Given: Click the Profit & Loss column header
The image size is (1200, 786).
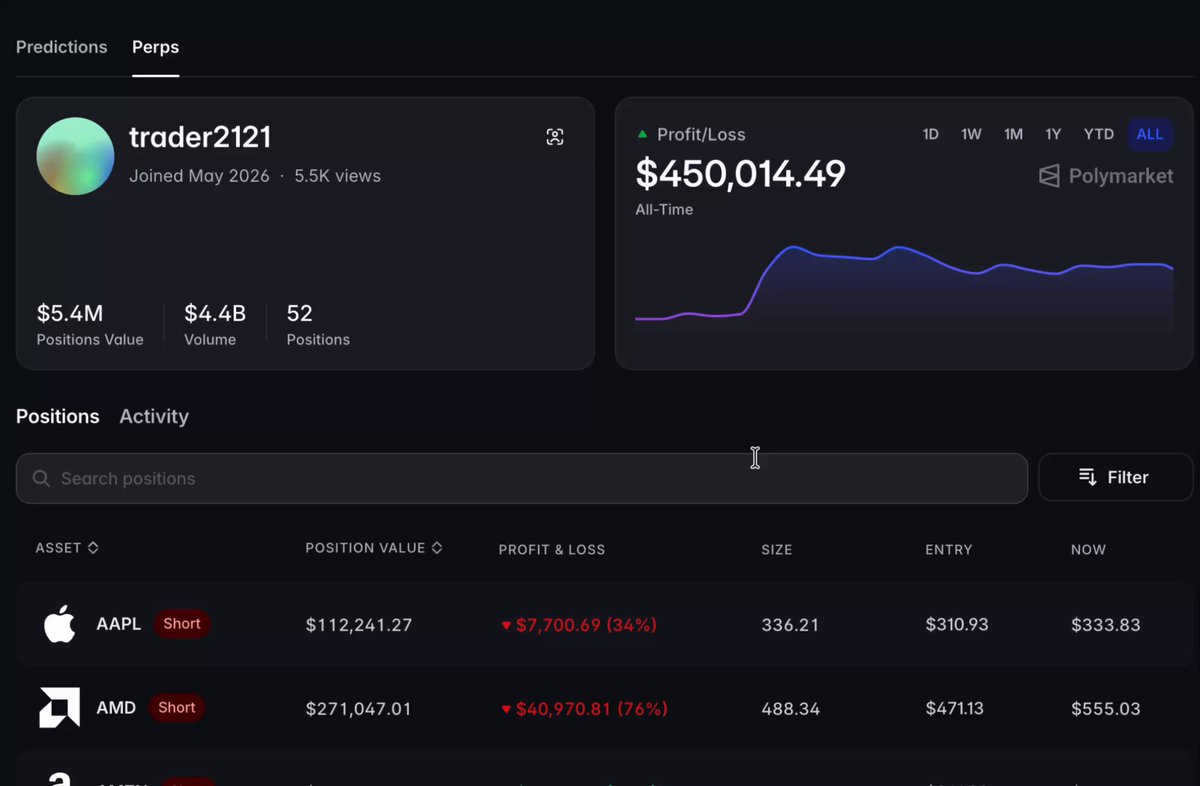Looking at the screenshot, I should pos(552,549).
